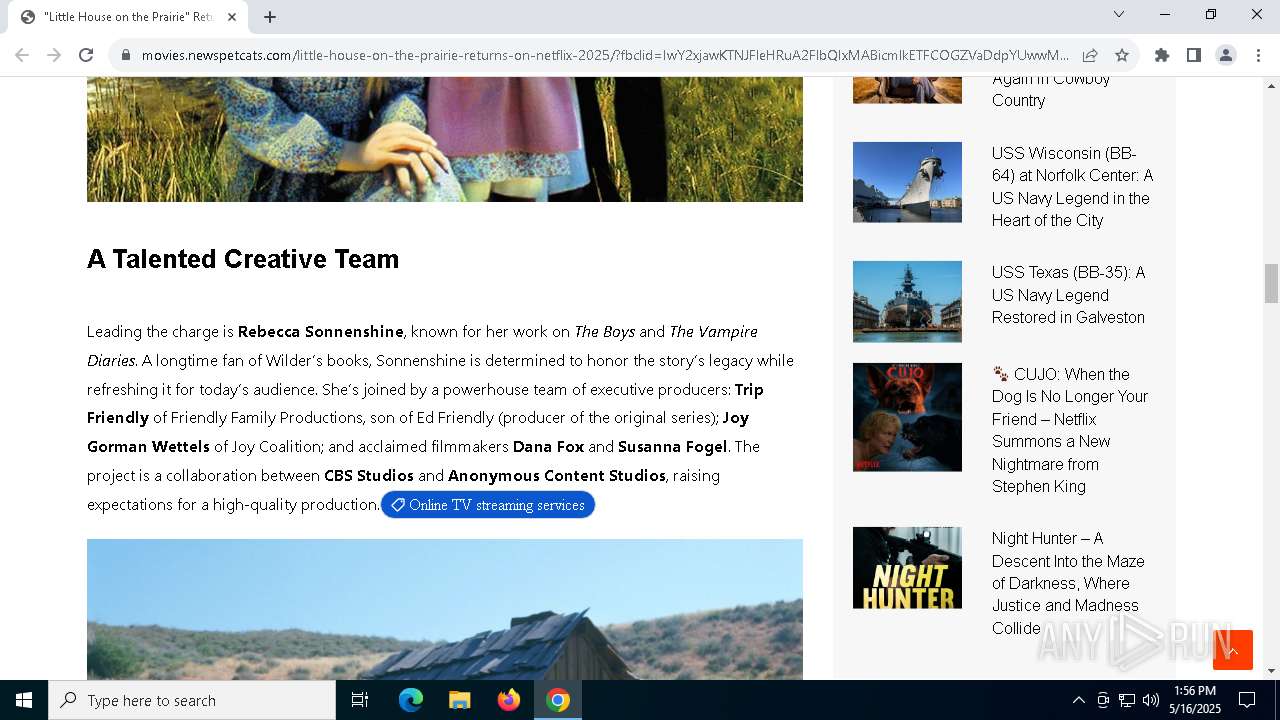Open File Explorer from the taskbar
Screen dimensions: 1280x720
(x=460, y=700)
